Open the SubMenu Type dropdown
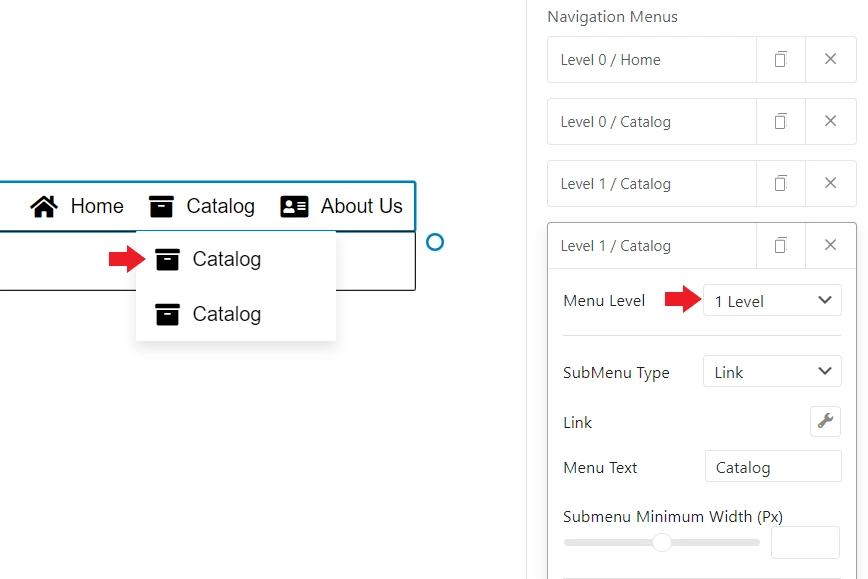 pos(771,371)
